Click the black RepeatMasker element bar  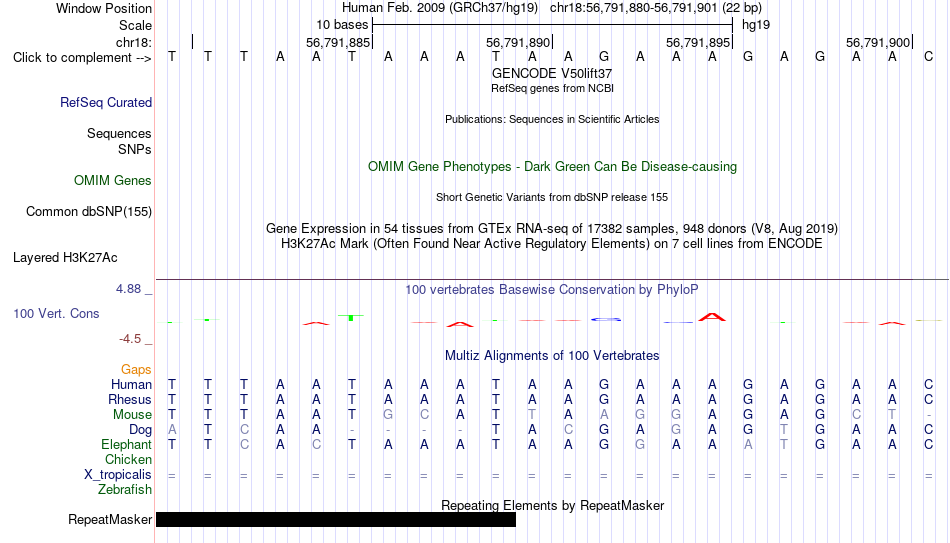[336, 519]
